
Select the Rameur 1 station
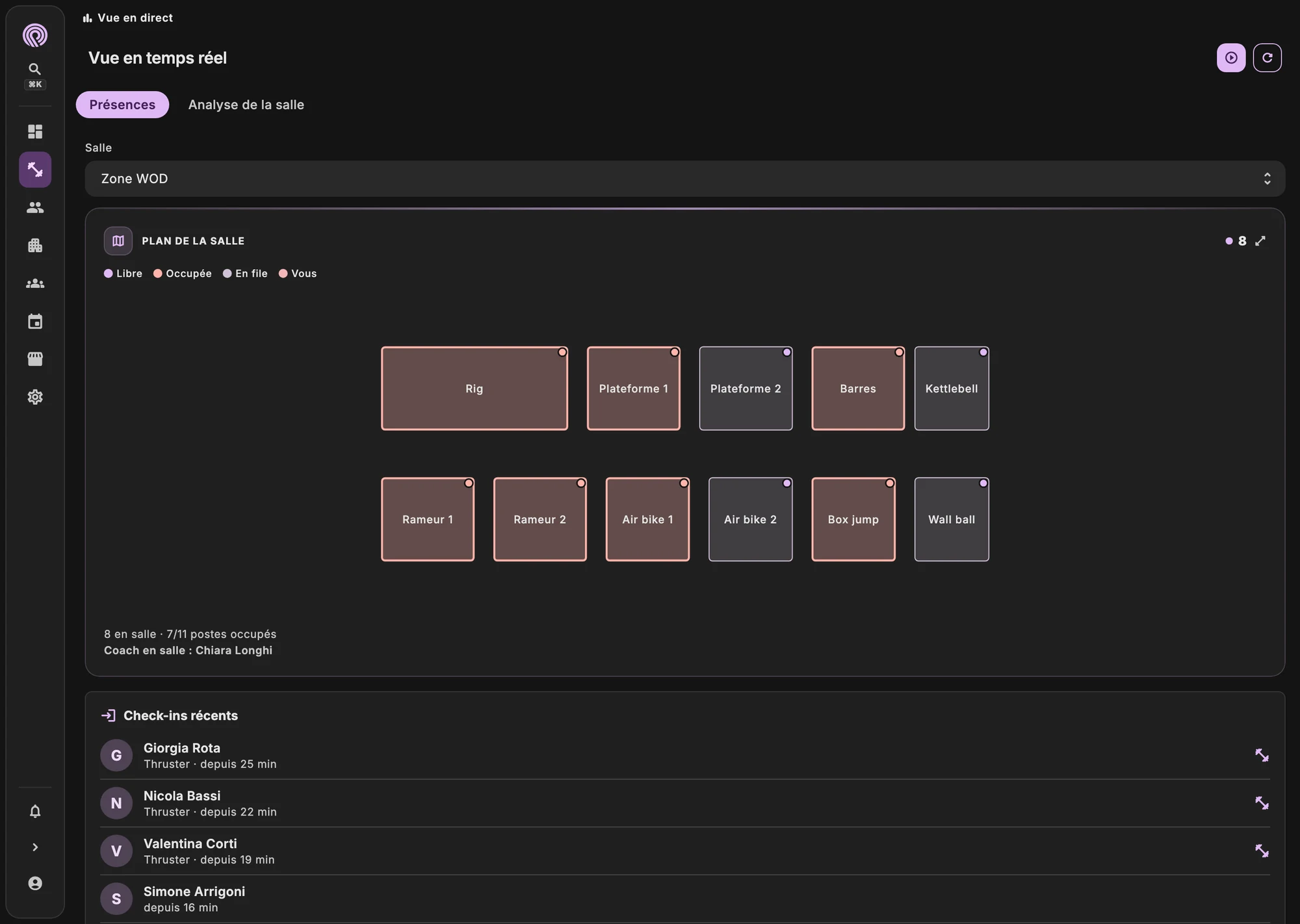(428, 520)
